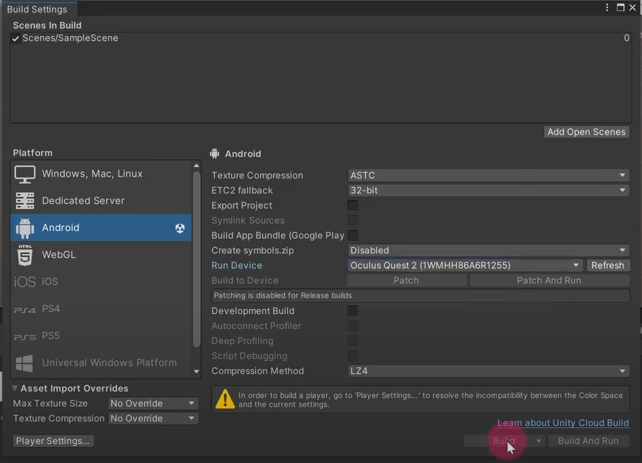The width and height of the screenshot is (642, 463).
Task: Open the Compression Method LZ4 dropdown
Action: (x=488, y=371)
